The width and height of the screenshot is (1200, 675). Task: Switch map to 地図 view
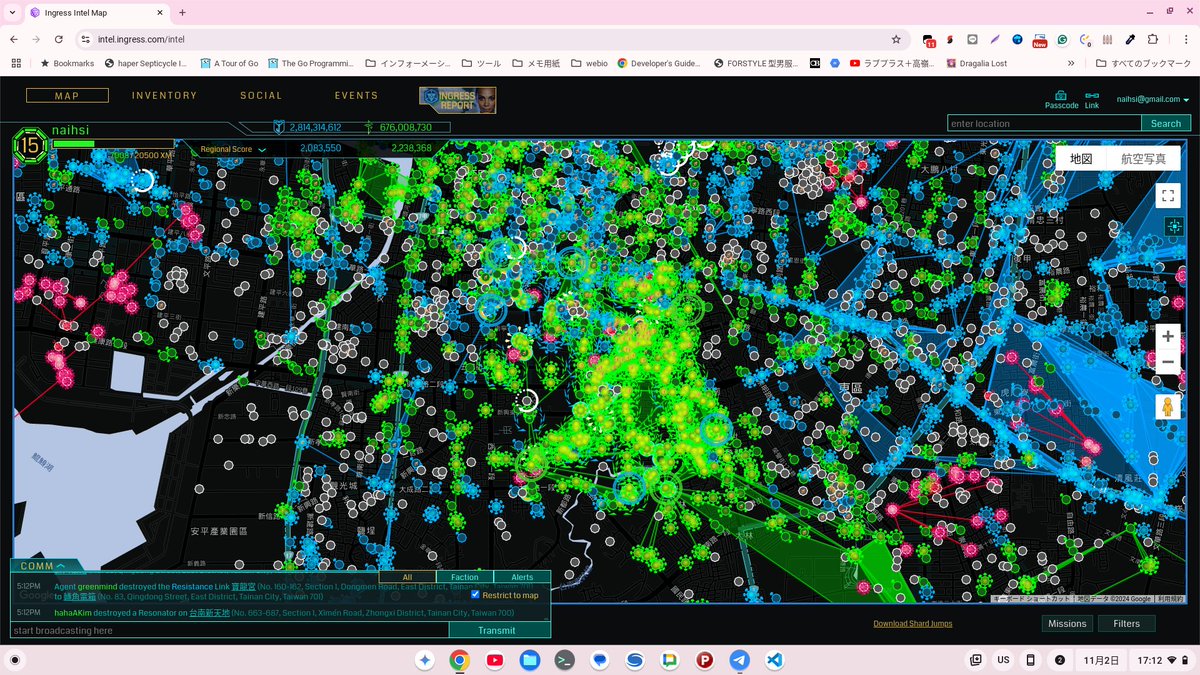tap(1081, 158)
